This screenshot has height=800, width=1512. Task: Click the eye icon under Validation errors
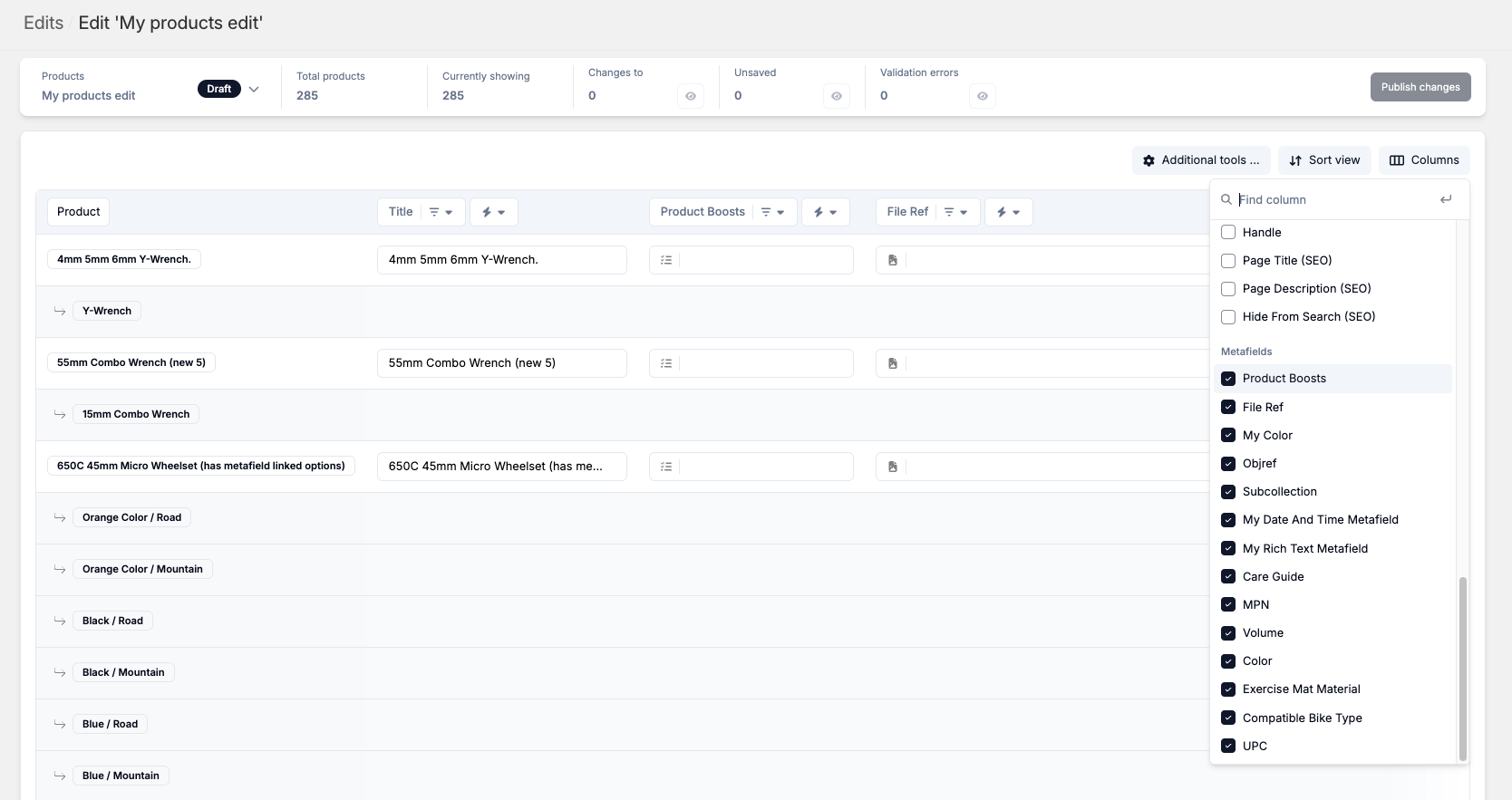(x=982, y=96)
